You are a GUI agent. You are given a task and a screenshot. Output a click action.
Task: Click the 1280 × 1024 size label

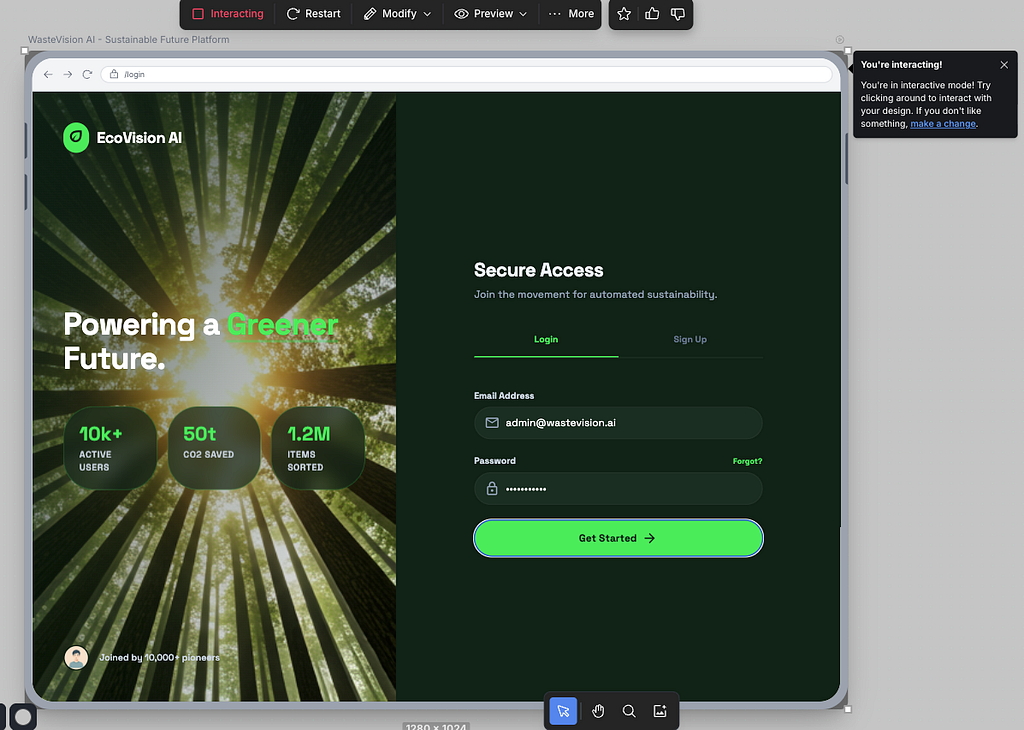(x=436, y=727)
